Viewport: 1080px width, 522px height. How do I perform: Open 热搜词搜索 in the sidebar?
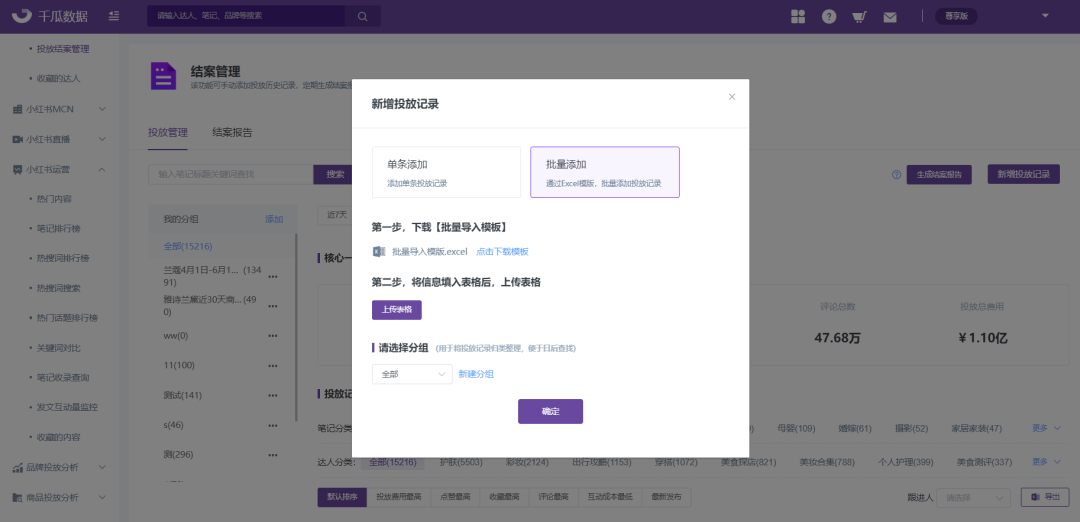point(59,288)
